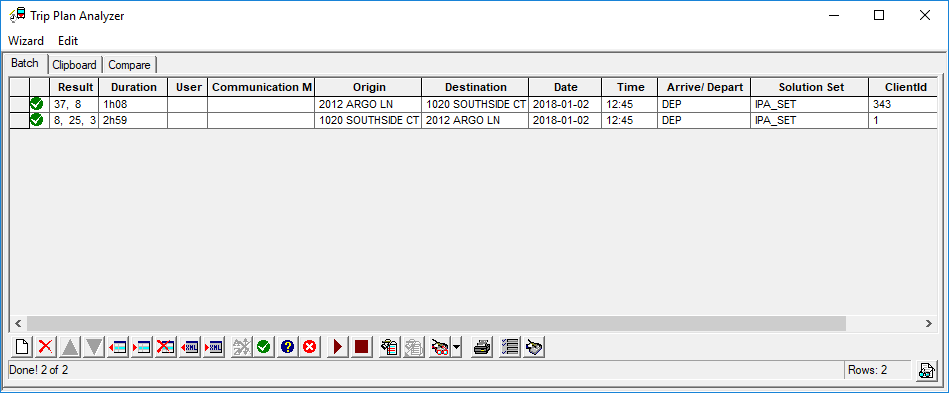Screen dimensions: 949x393
Task: Select the 2h59 duration cell
Action: click(x=133, y=120)
